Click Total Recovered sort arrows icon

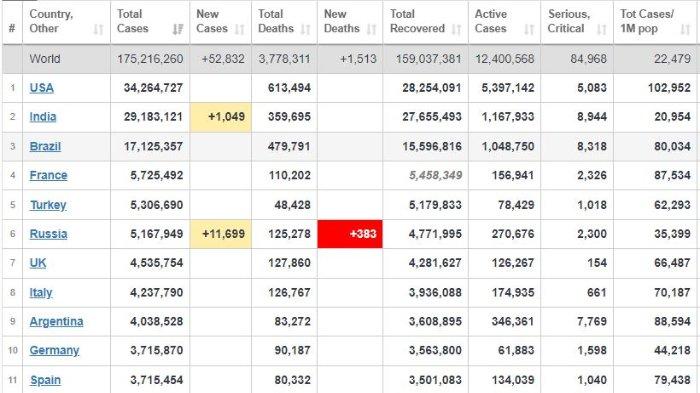(457, 29)
